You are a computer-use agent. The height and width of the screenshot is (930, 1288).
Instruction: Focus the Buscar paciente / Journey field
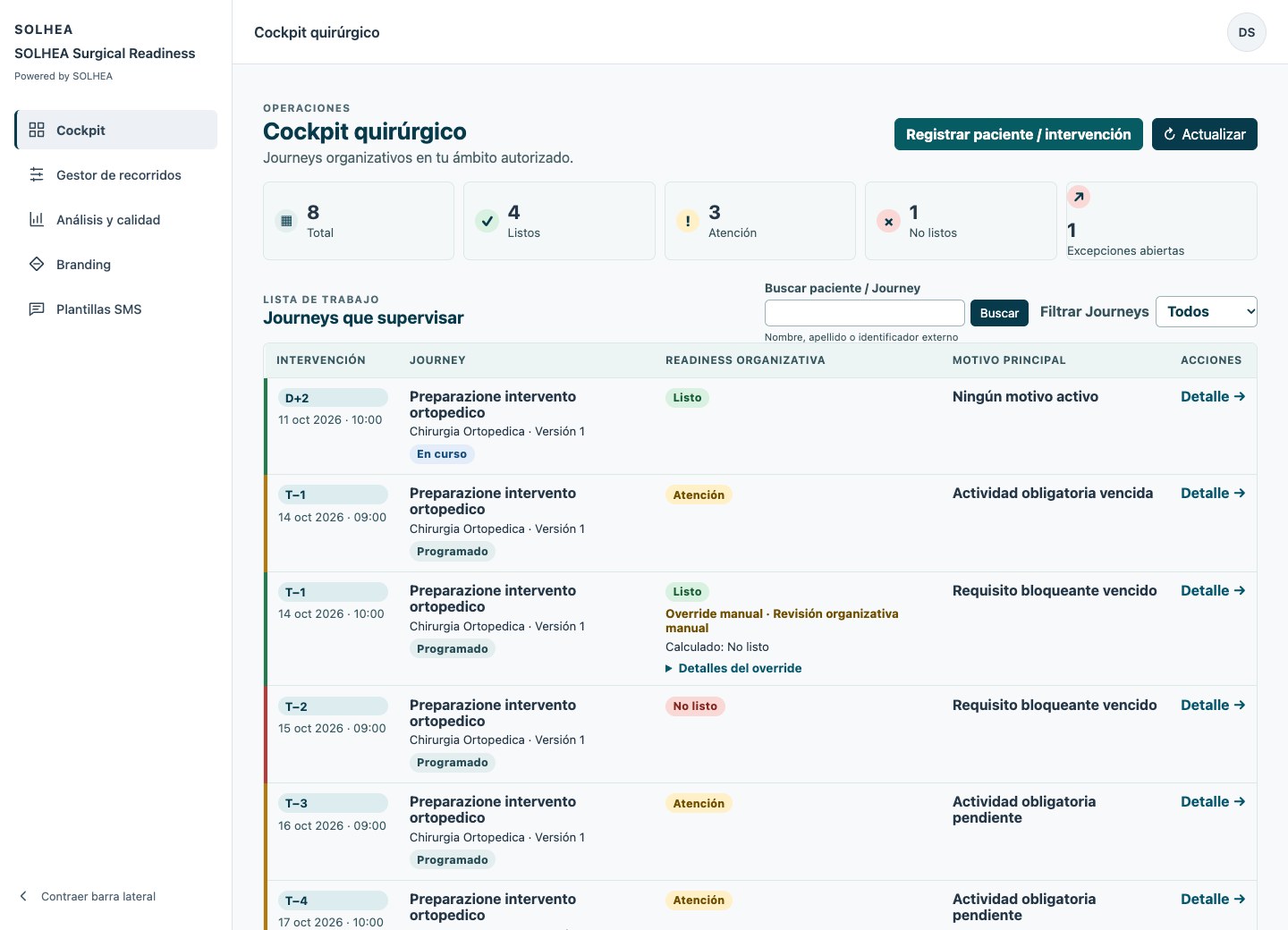click(x=865, y=313)
